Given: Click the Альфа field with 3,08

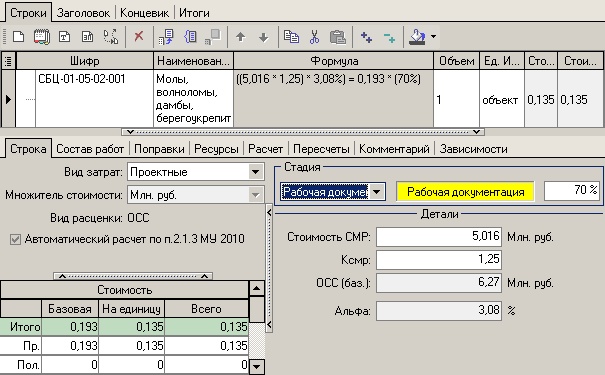Looking at the screenshot, I should (439, 311).
